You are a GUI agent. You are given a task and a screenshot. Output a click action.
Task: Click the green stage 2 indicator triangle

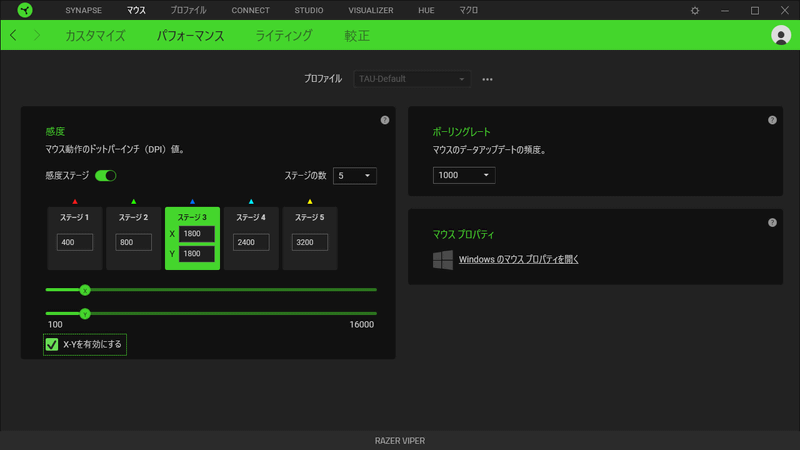[134, 202]
